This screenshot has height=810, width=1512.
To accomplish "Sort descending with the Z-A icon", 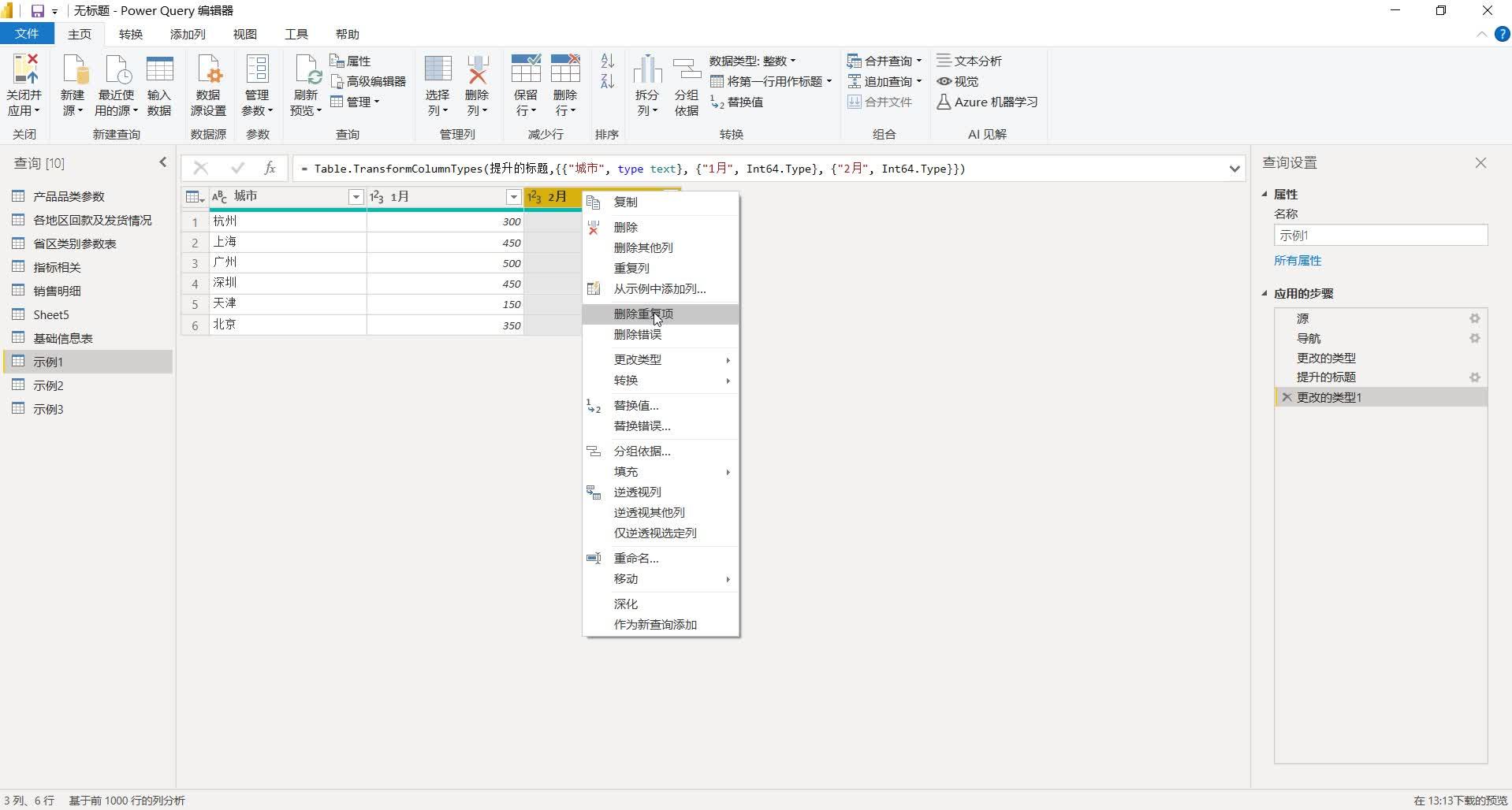I will (x=607, y=81).
